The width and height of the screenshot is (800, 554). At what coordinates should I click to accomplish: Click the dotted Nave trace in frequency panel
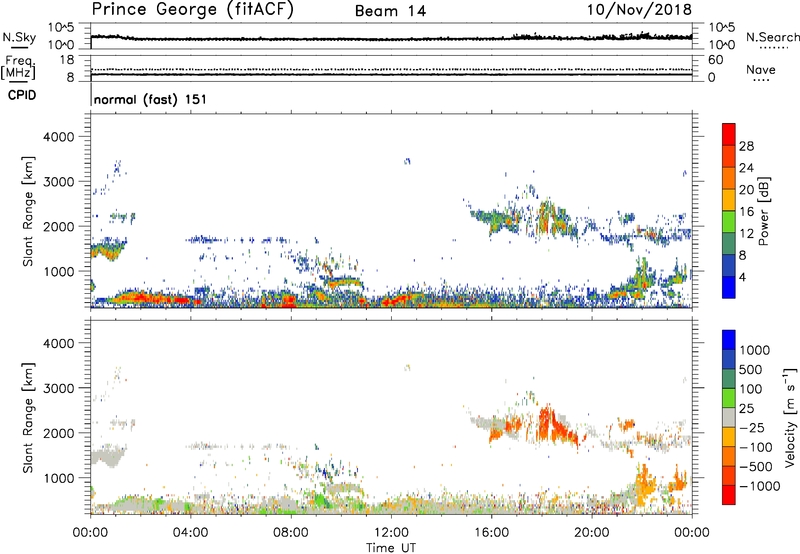(391, 69)
